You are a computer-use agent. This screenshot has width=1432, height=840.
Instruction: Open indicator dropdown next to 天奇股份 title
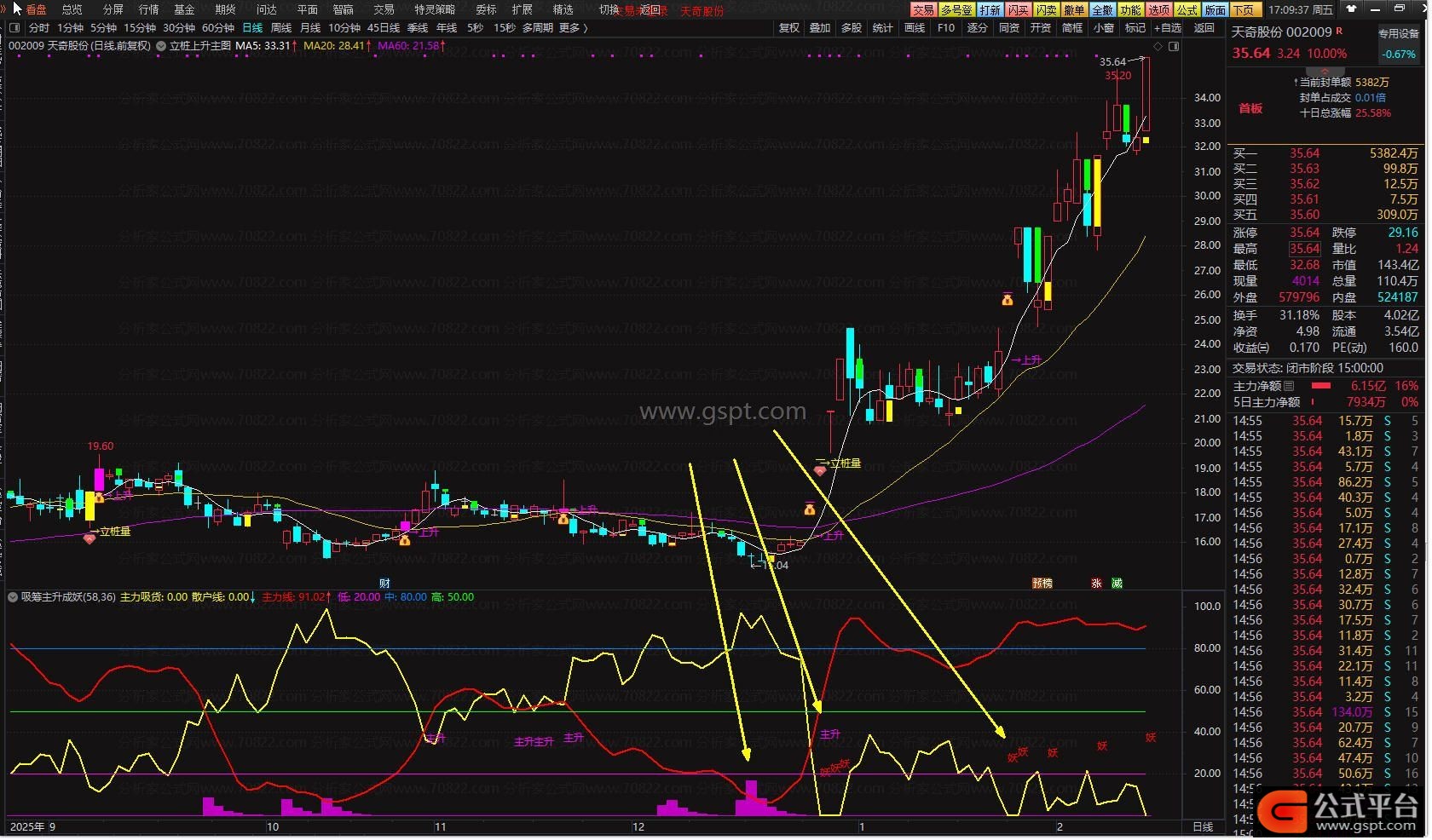tap(161, 46)
